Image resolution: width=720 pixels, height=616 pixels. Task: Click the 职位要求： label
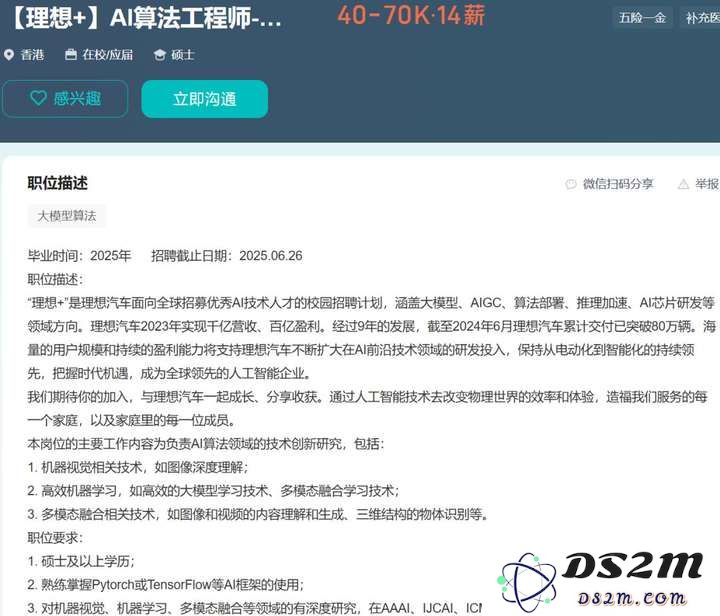[x=55, y=538]
